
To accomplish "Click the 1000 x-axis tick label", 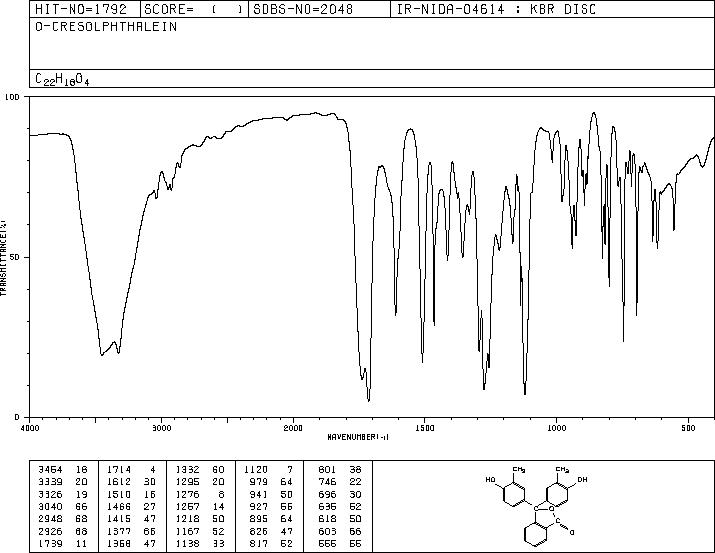I will [556, 428].
